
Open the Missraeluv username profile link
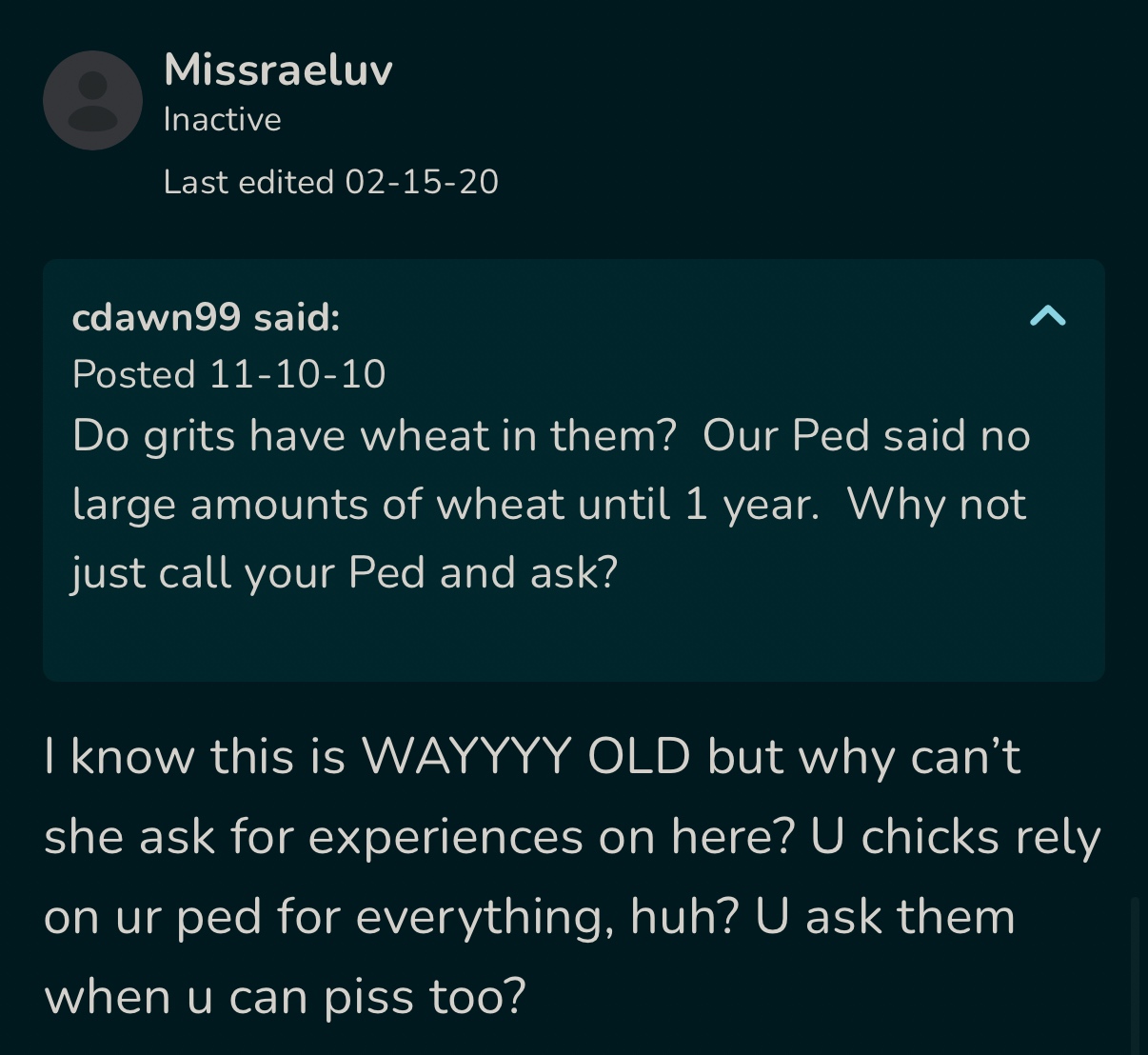click(x=278, y=70)
